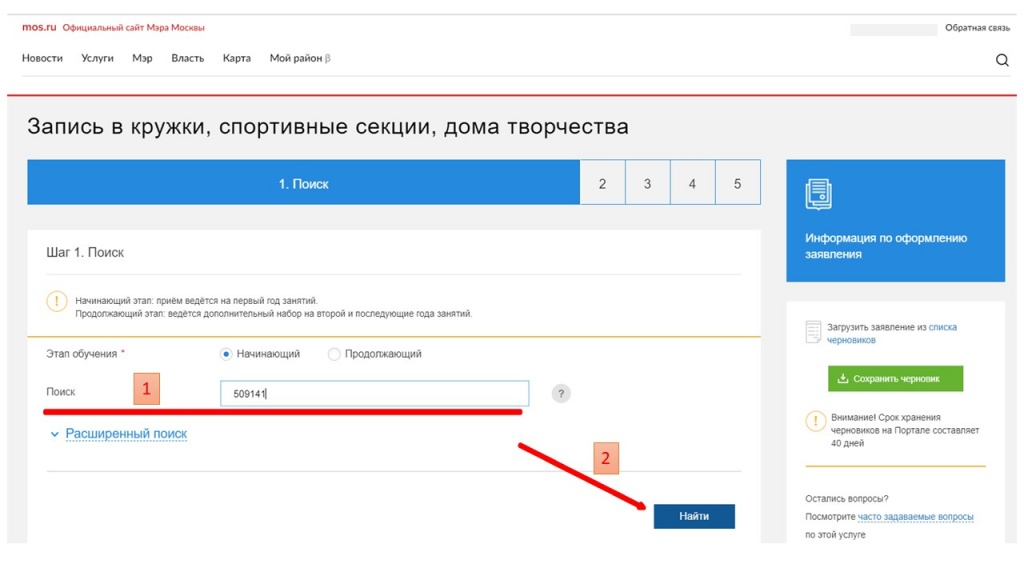Open 'Обратная связь' link
This screenshot has width=1024, height=576.
coord(977,28)
